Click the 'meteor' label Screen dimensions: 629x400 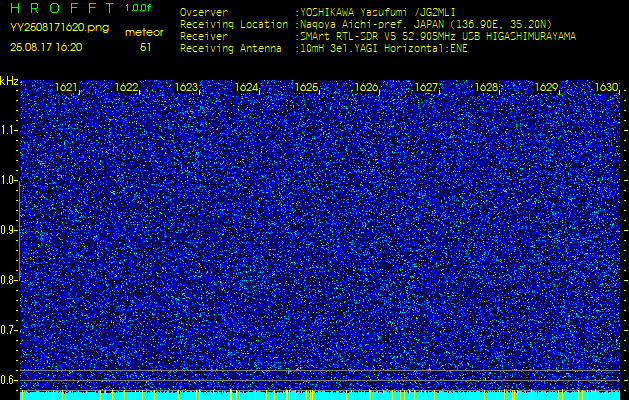click(144, 33)
